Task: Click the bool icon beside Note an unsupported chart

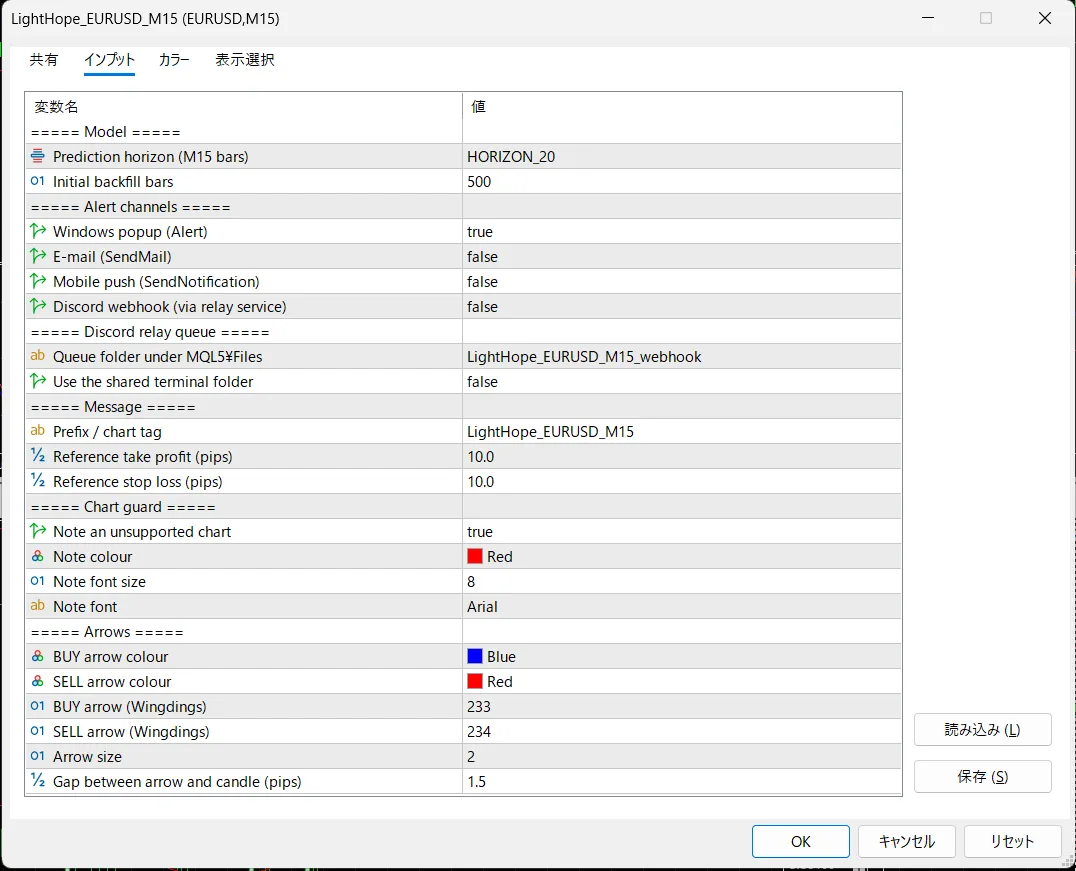Action: click(x=38, y=531)
